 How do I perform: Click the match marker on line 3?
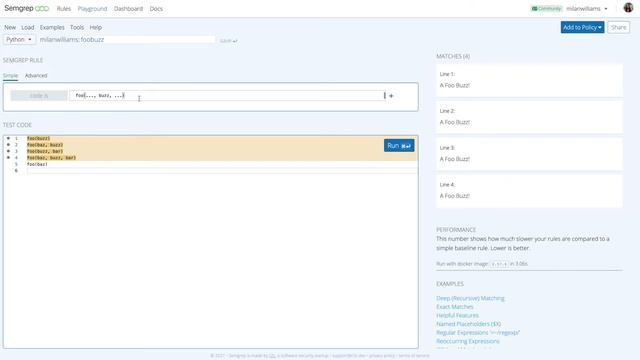pos(8,151)
